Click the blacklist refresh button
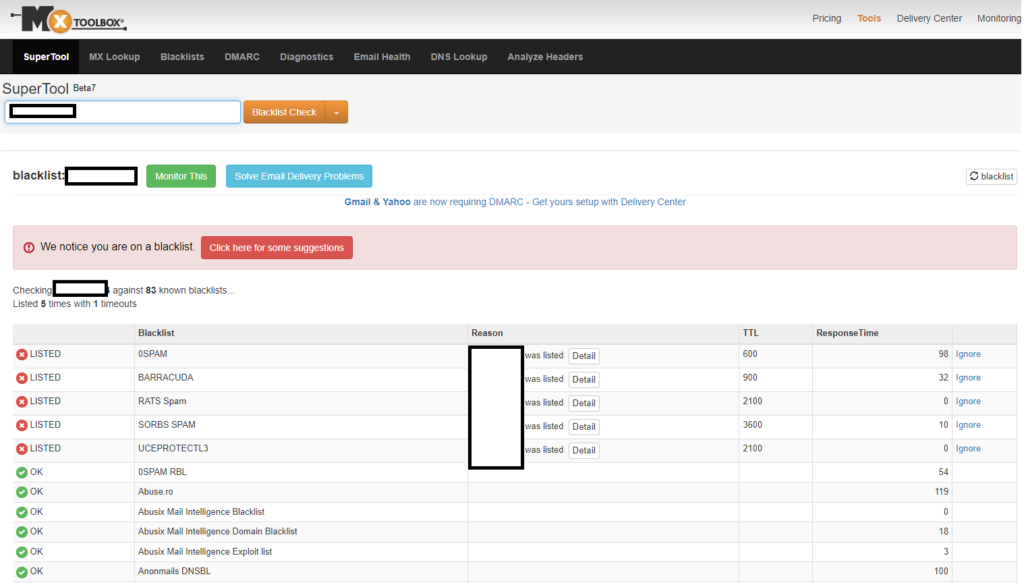1024x585 pixels. click(991, 176)
